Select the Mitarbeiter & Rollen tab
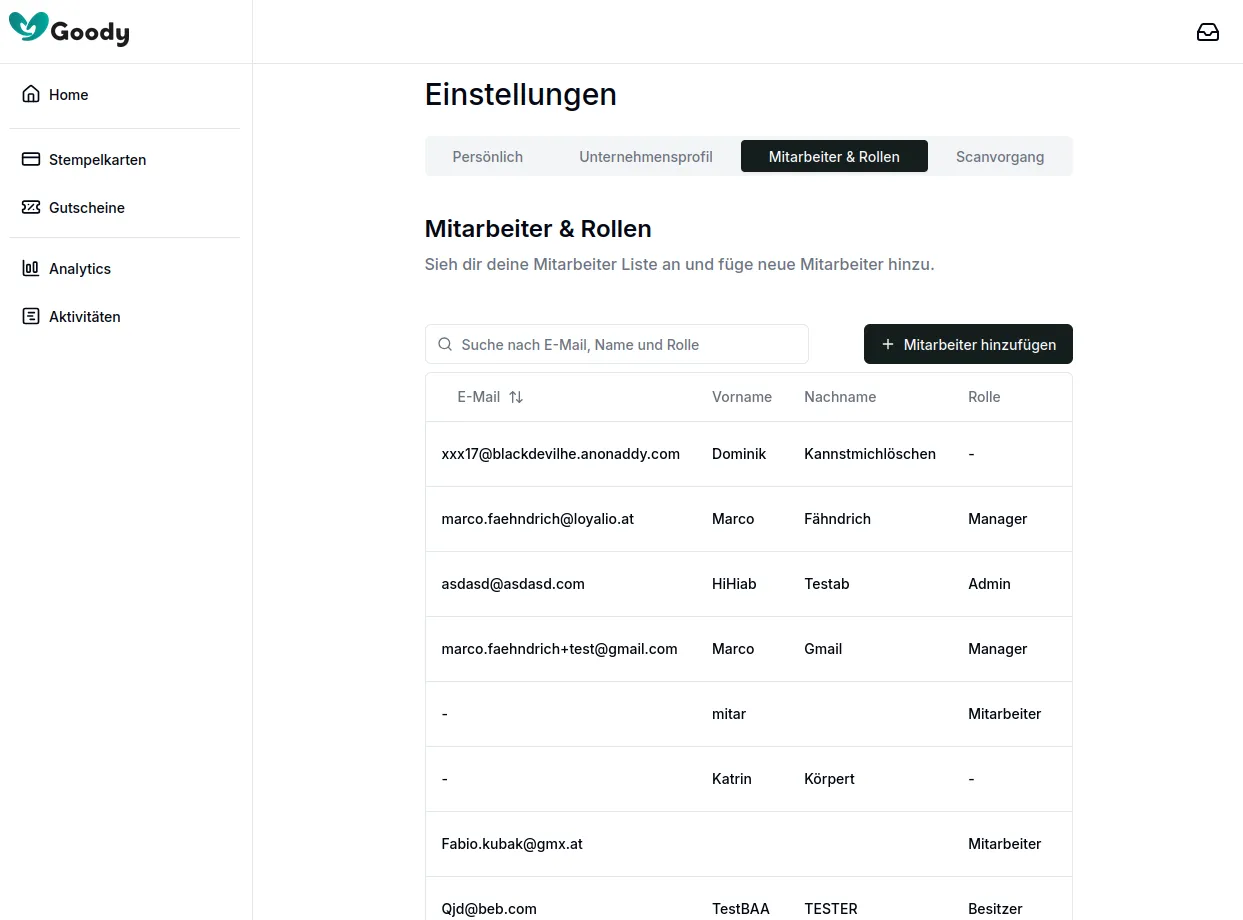This screenshot has height=920, width=1243. [x=834, y=156]
